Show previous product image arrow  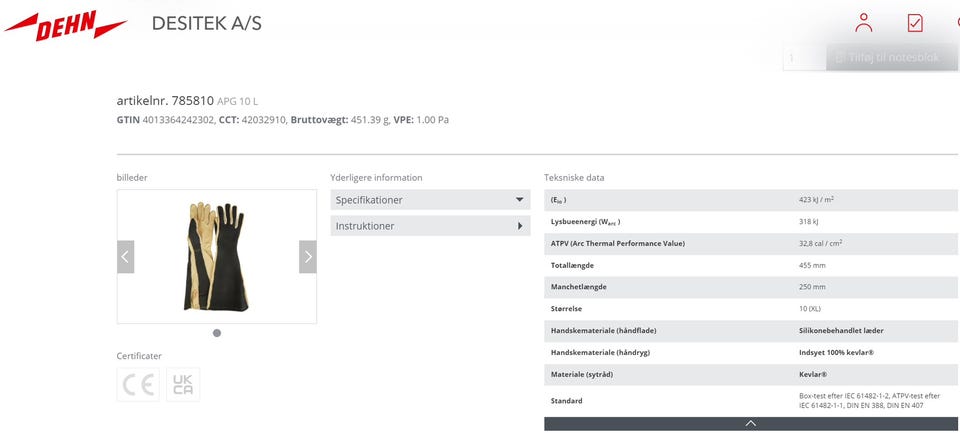pyautogui.click(x=125, y=257)
